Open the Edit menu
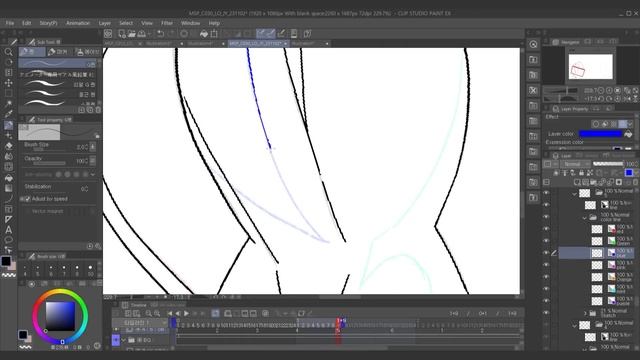Image resolution: width=640 pixels, height=360 pixels. click(x=27, y=23)
